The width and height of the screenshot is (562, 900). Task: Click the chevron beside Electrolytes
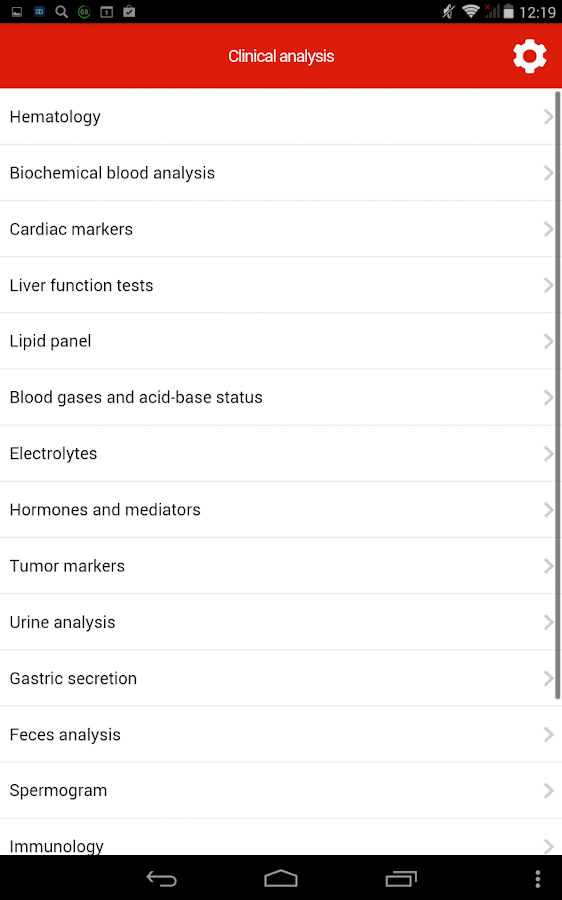(x=548, y=454)
